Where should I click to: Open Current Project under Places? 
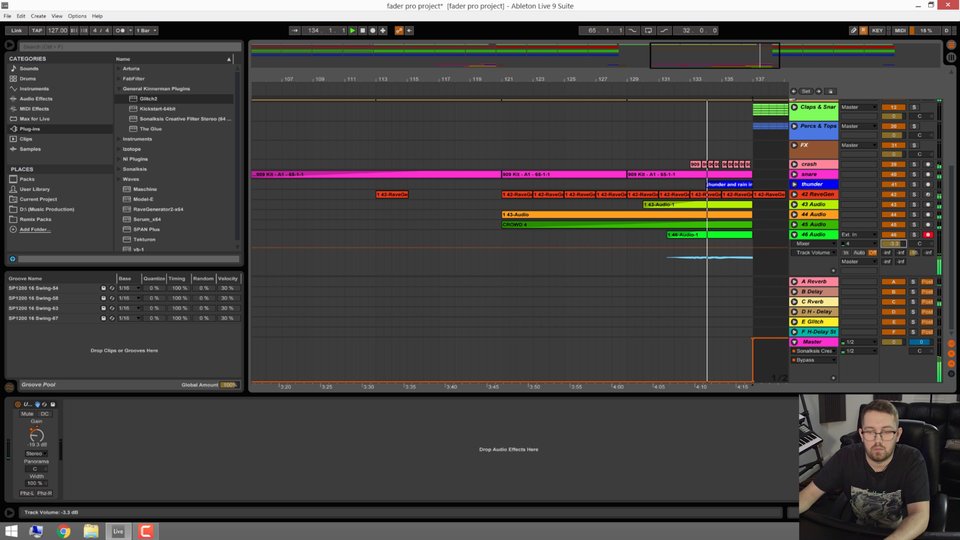38,199
